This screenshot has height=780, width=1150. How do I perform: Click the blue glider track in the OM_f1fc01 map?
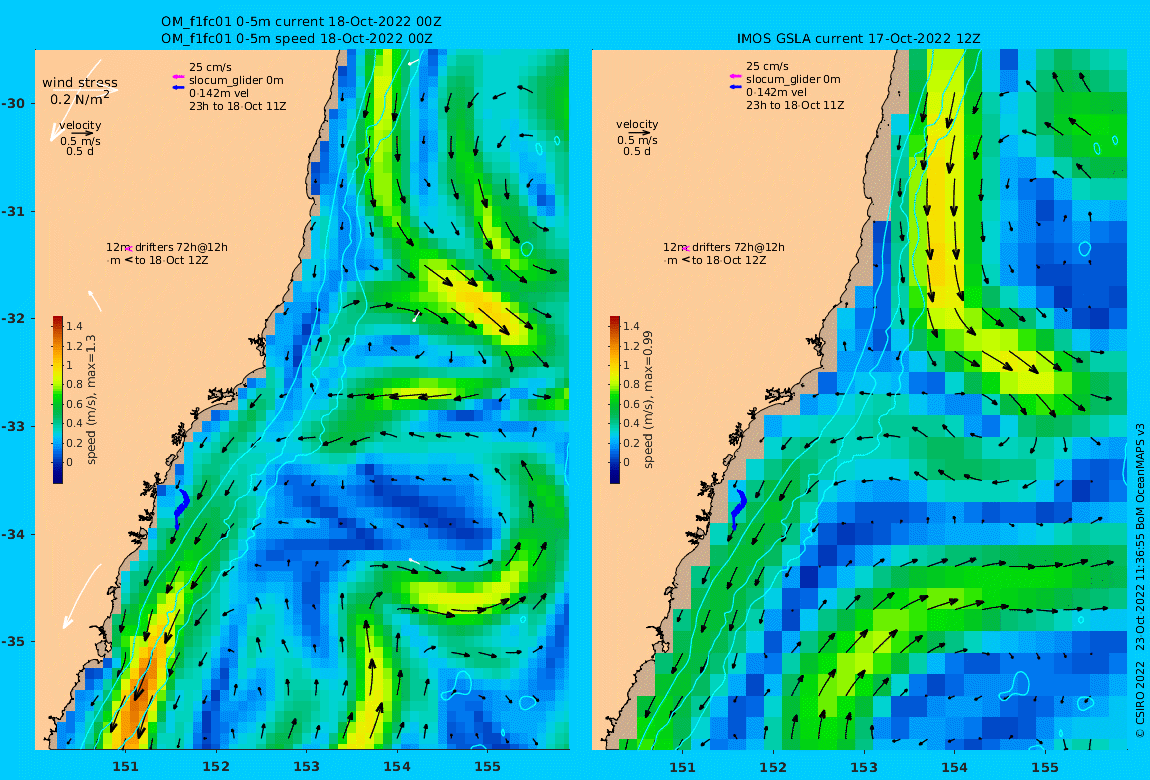pyautogui.click(x=180, y=509)
